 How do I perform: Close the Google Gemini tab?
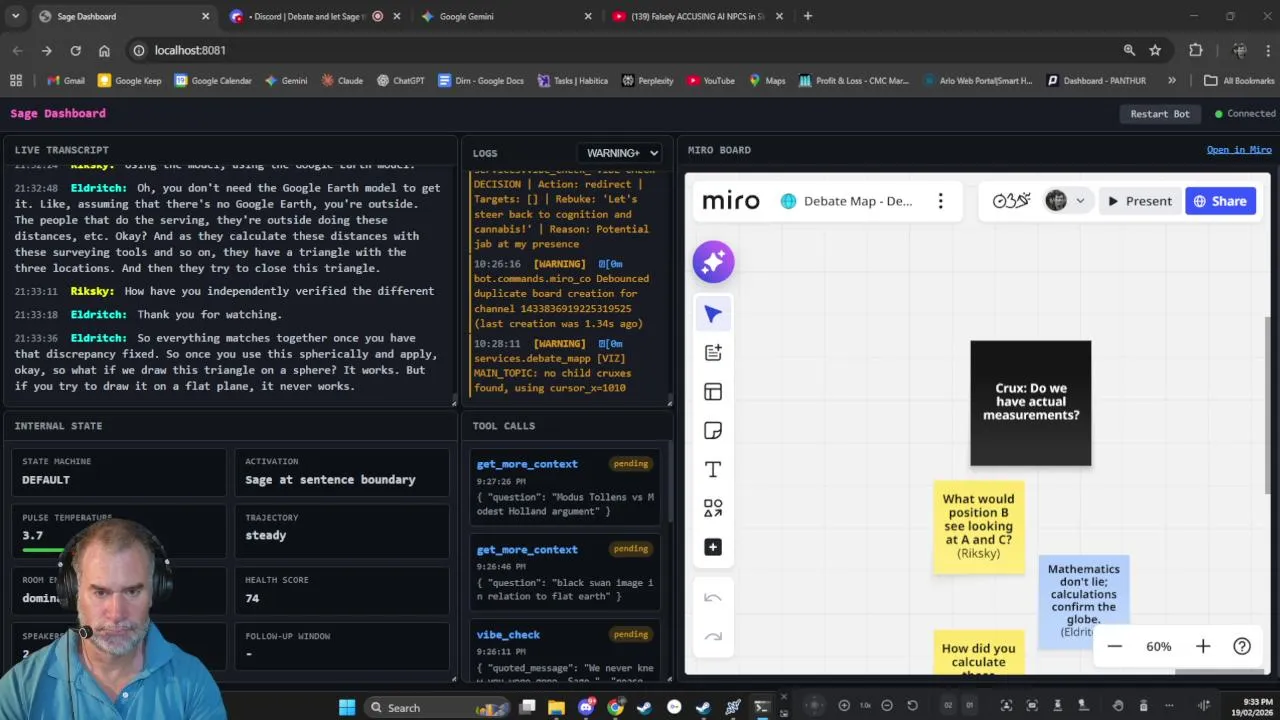pyautogui.click(x=588, y=16)
